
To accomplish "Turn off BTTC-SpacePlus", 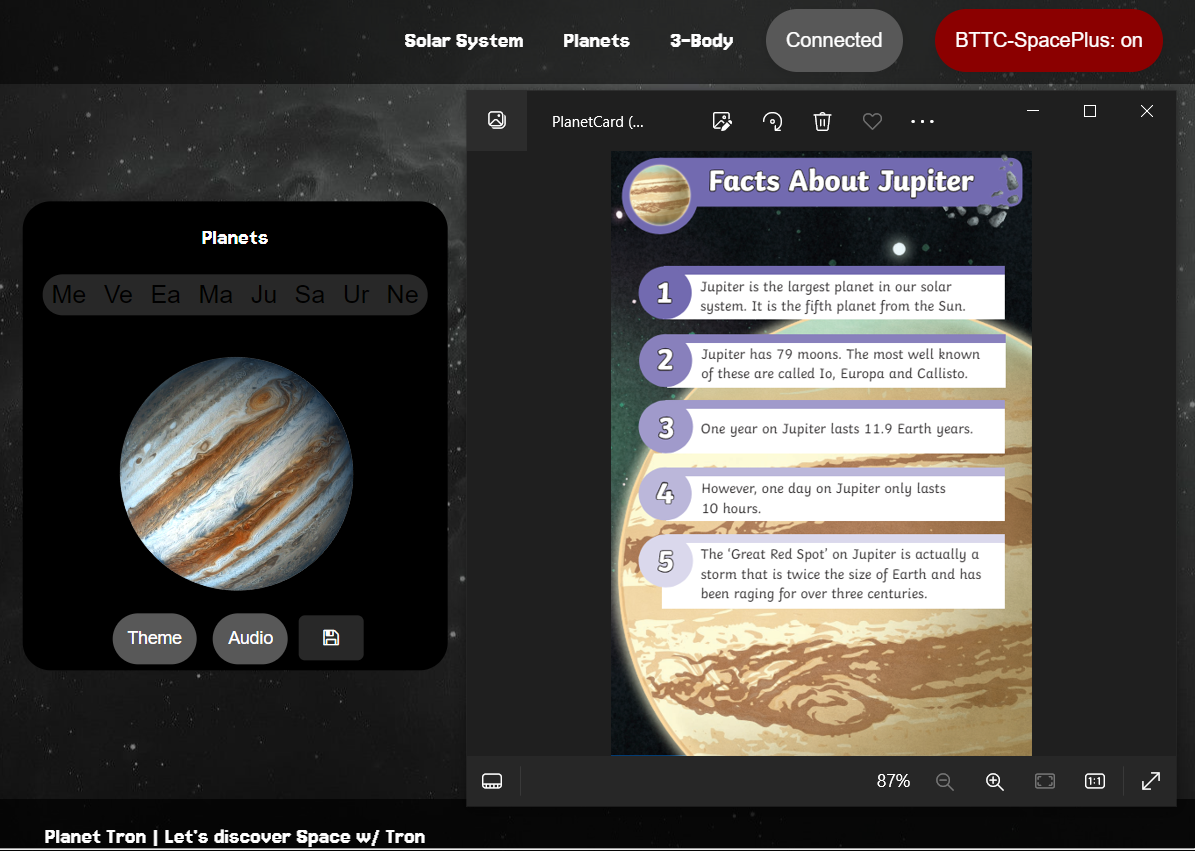I will tap(1048, 41).
